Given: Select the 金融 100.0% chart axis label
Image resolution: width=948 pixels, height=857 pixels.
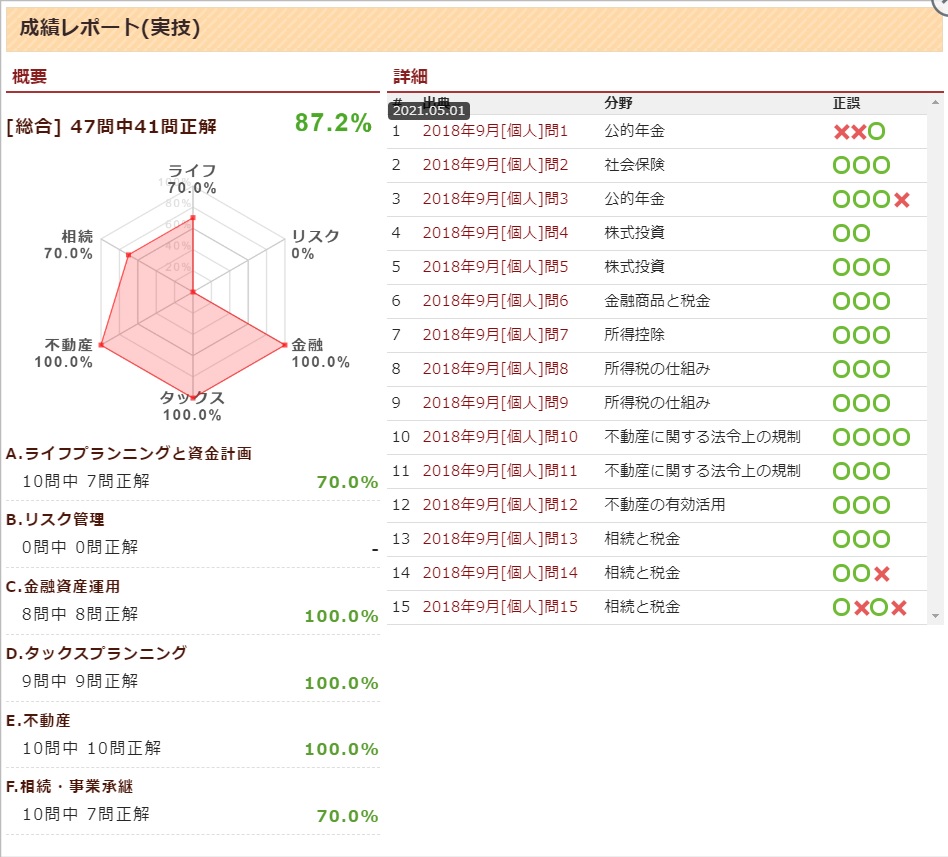Looking at the screenshot, I should (321, 352).
